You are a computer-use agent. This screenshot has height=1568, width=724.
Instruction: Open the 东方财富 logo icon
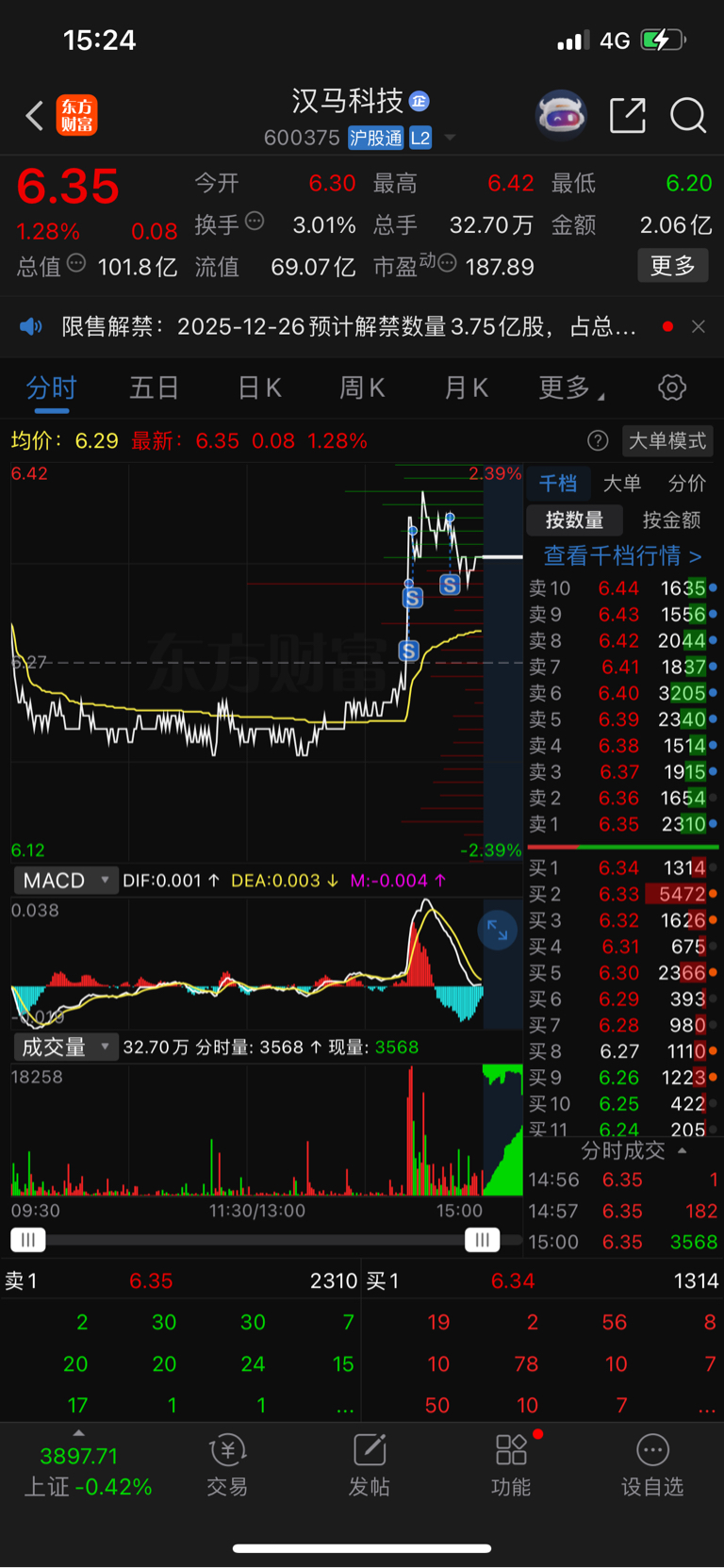click(76, 115)
